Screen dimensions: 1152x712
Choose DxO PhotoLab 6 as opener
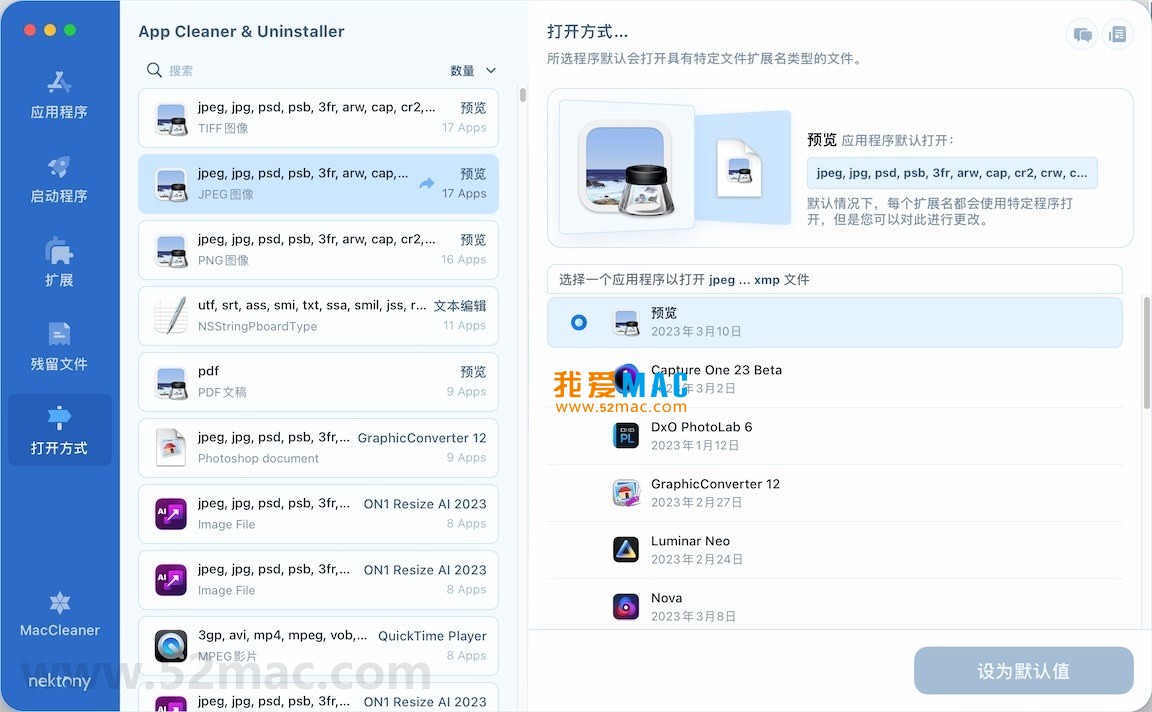835,436
